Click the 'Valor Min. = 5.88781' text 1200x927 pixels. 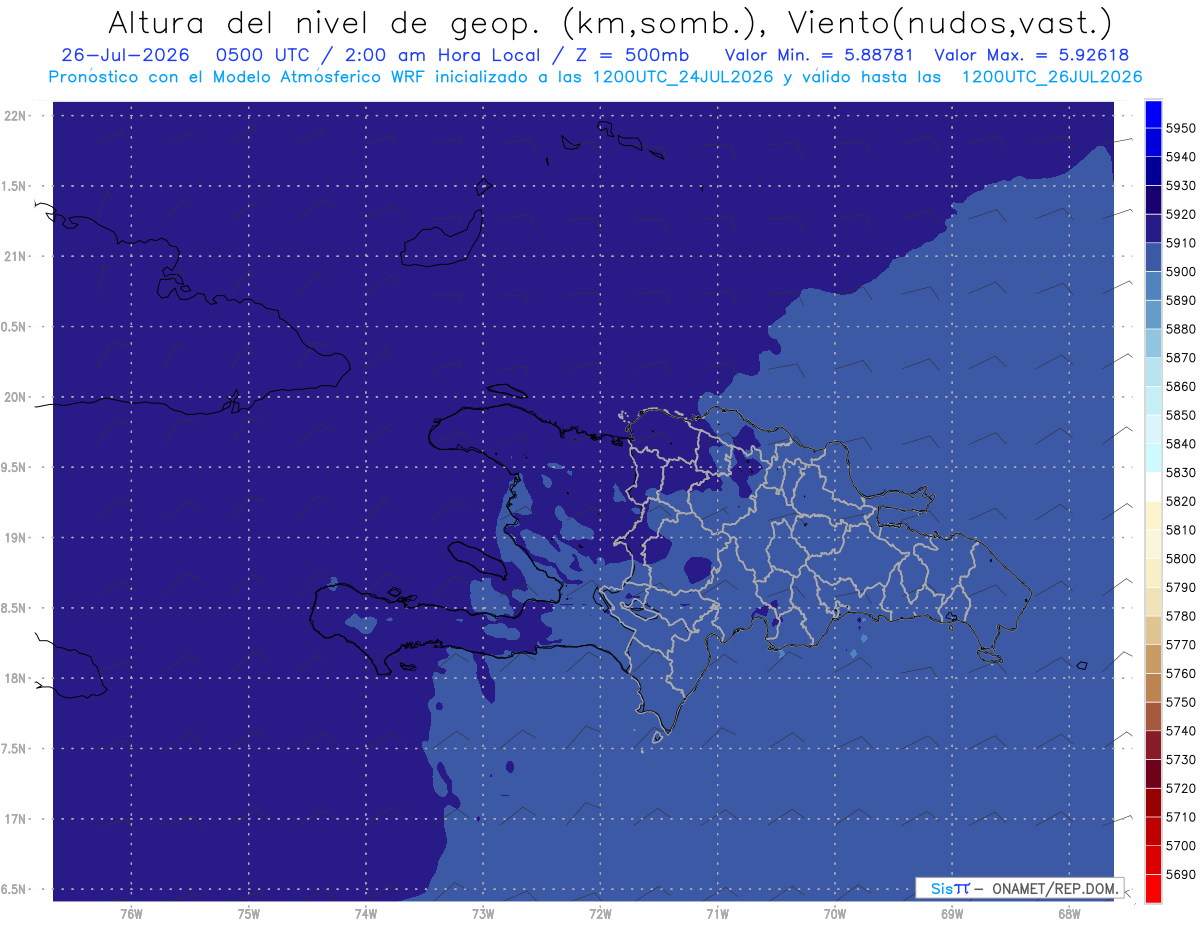coord(821,55)
